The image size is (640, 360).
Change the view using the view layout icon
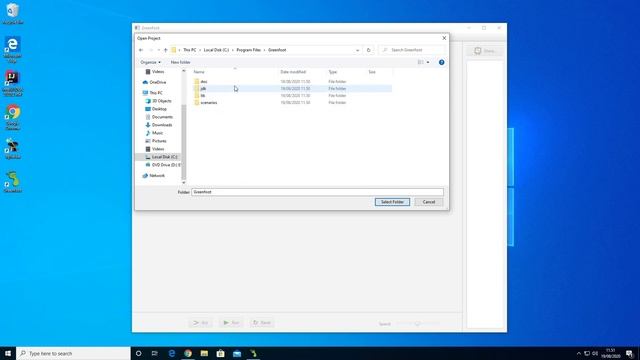pos(420,62)
